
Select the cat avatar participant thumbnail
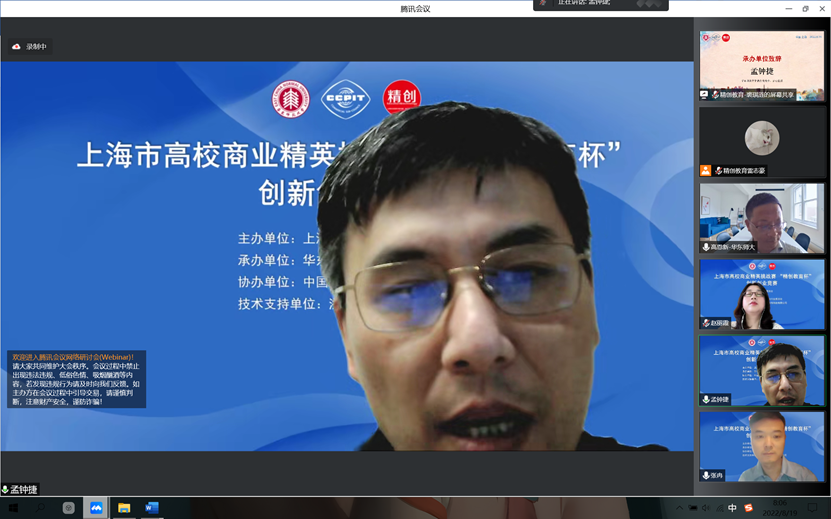(x=762, y=141)
